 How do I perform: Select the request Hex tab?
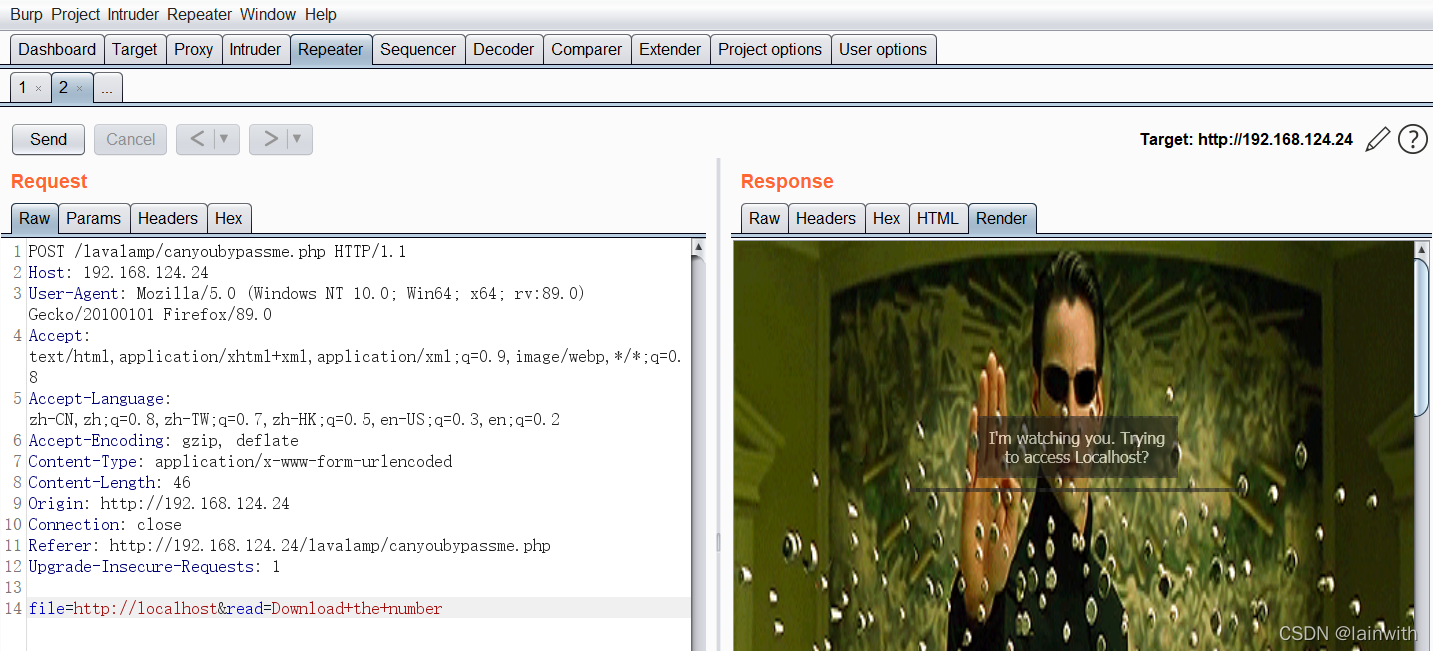[x=229, y=218]
